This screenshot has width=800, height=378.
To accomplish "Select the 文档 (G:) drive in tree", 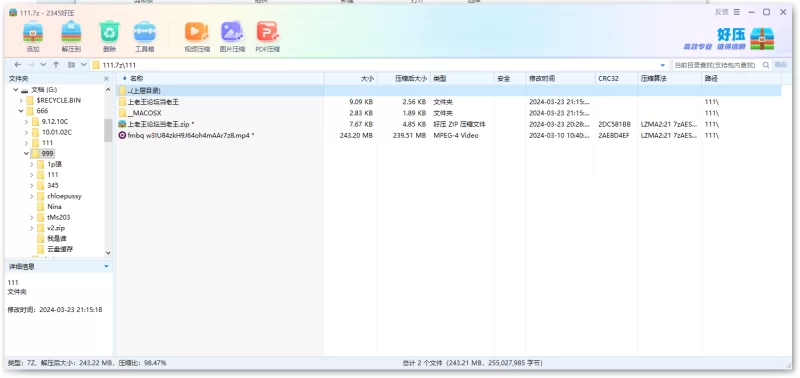I will pyautogui.click(x=44, y=90).
